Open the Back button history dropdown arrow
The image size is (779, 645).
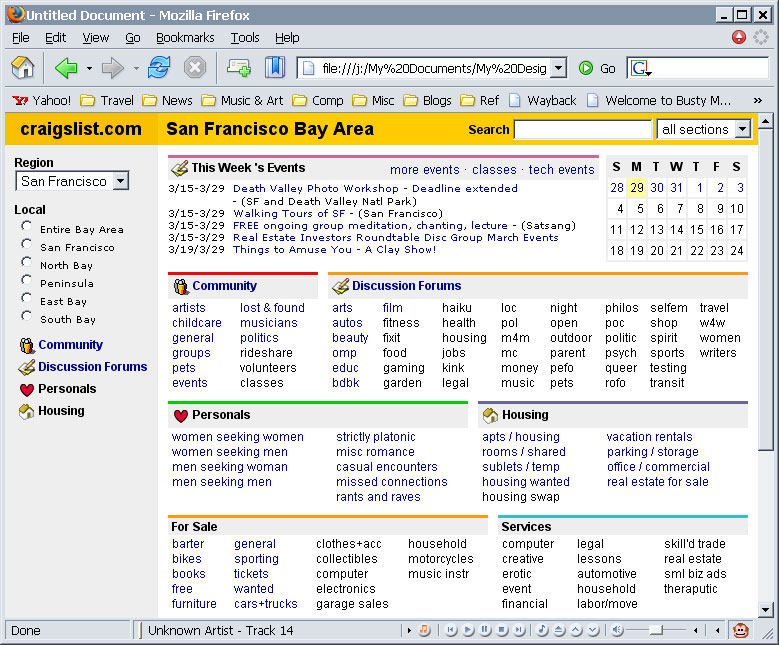[x=89, y=68]
